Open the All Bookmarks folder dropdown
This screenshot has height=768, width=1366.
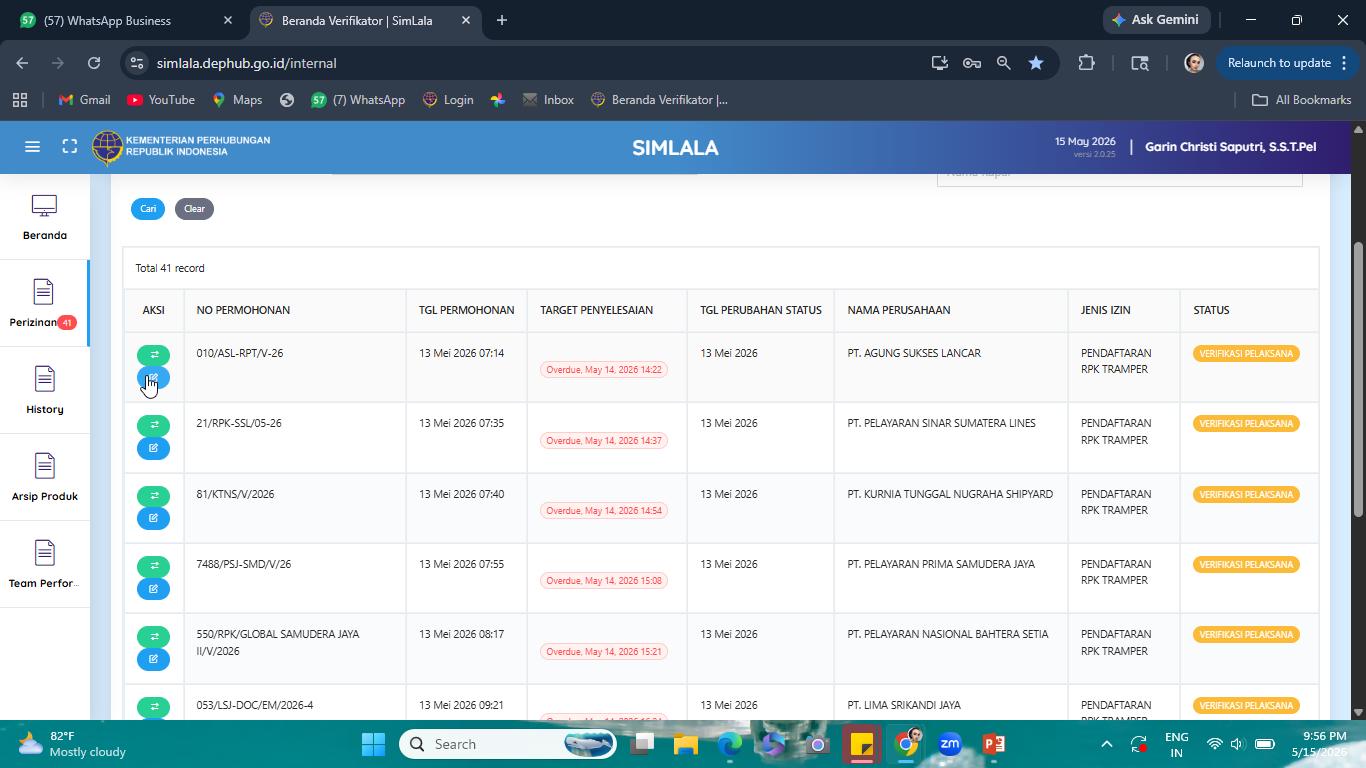click(1301, 100)
